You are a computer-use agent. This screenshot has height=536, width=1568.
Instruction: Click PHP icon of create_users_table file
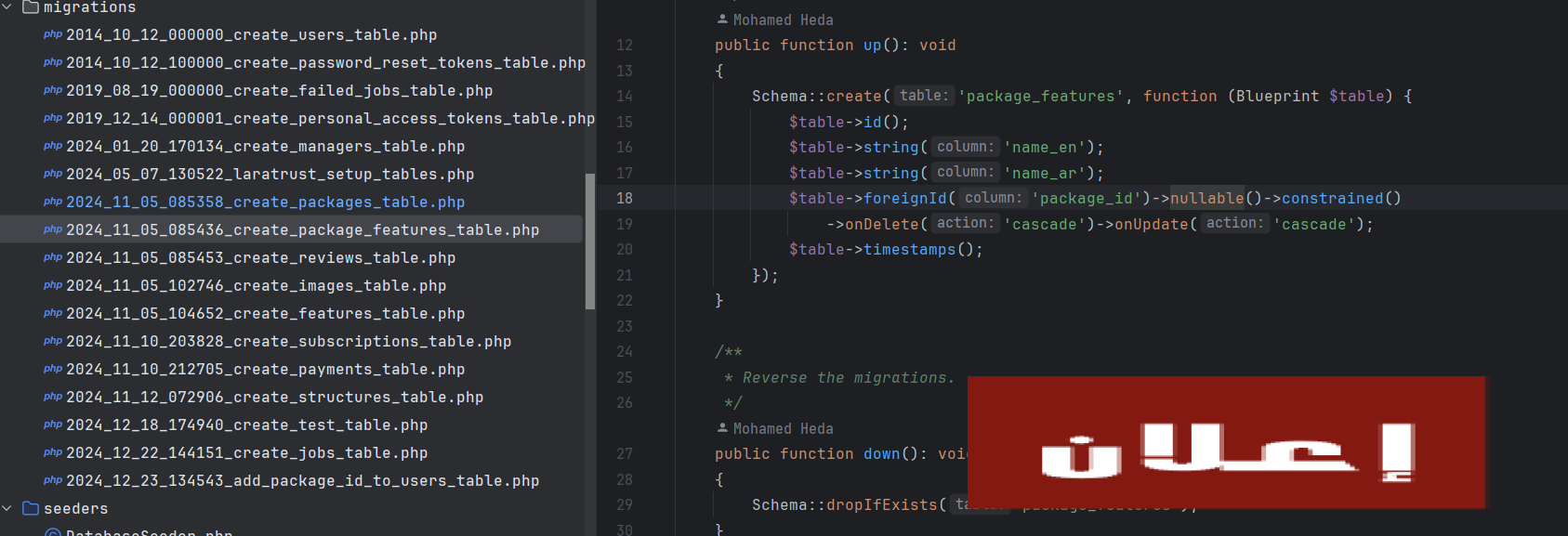[x=53, y=34]
